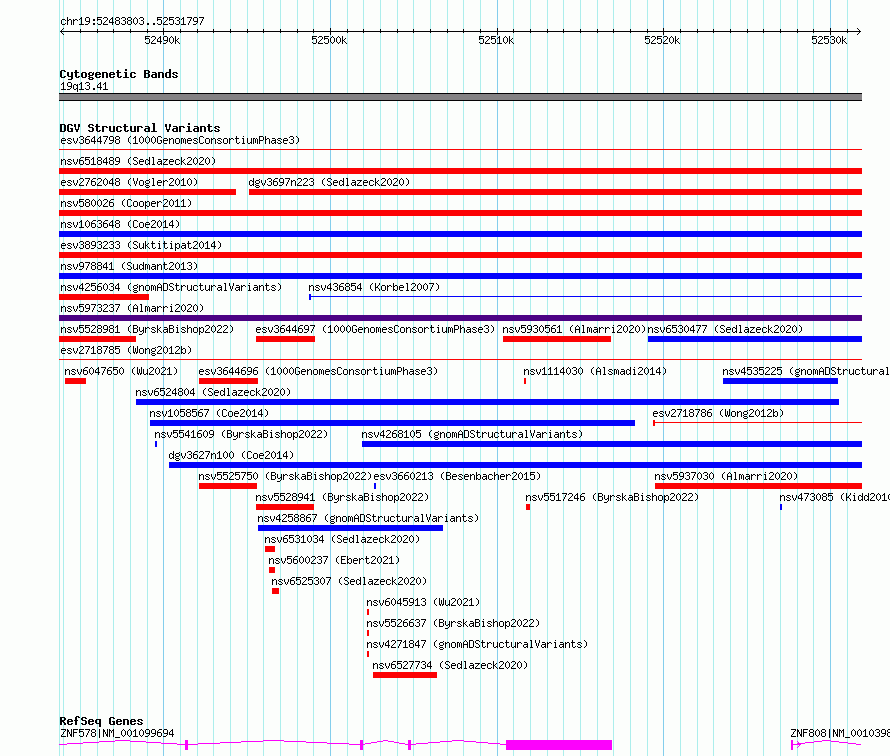Open nsv1114030 Alsmadi2014 variant
890x756 pixels.
point(525,381)
